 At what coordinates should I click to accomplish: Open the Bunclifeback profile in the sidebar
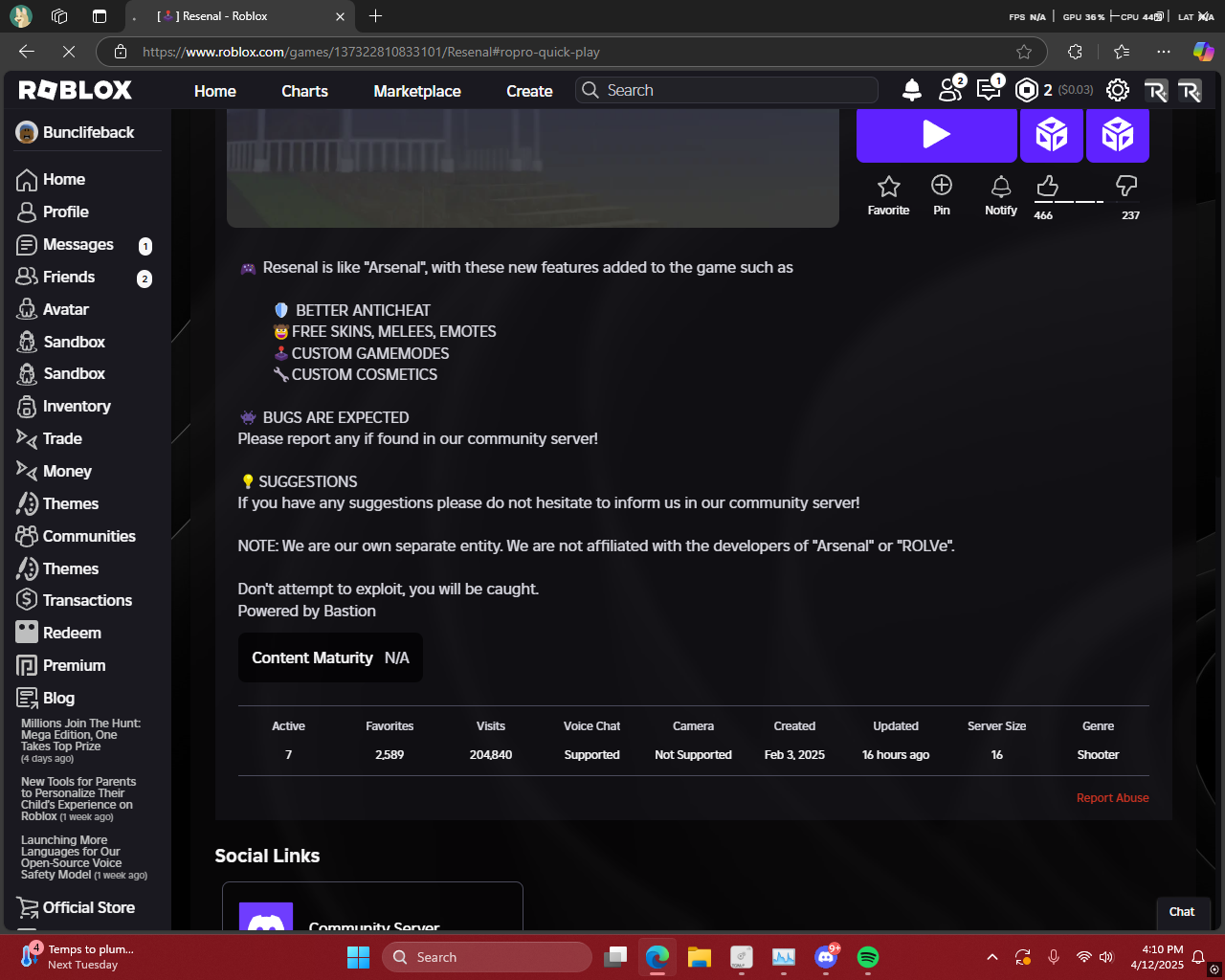coord(76,132)
